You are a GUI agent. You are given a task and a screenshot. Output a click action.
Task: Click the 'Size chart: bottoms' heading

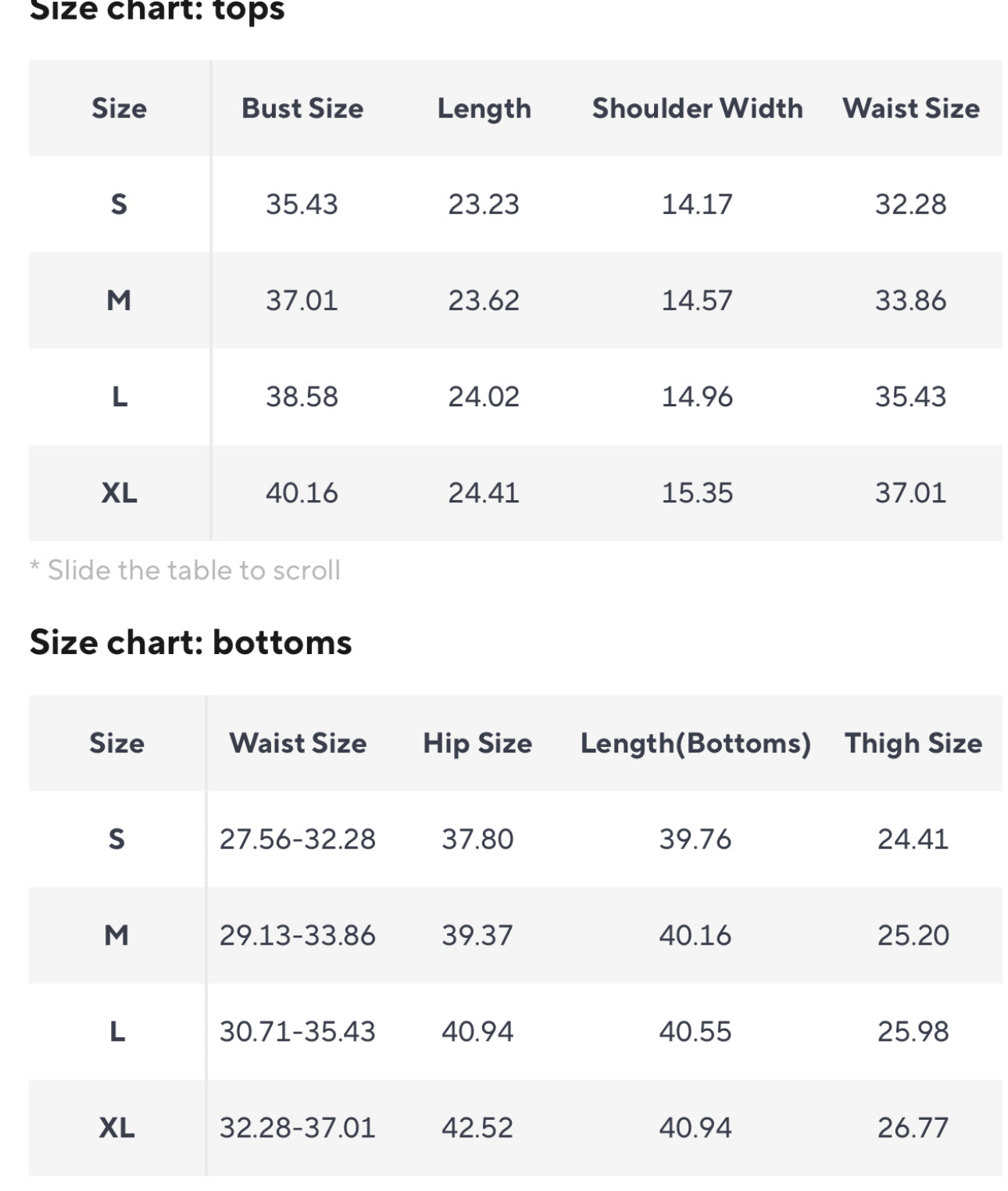(x=191, y=642)
